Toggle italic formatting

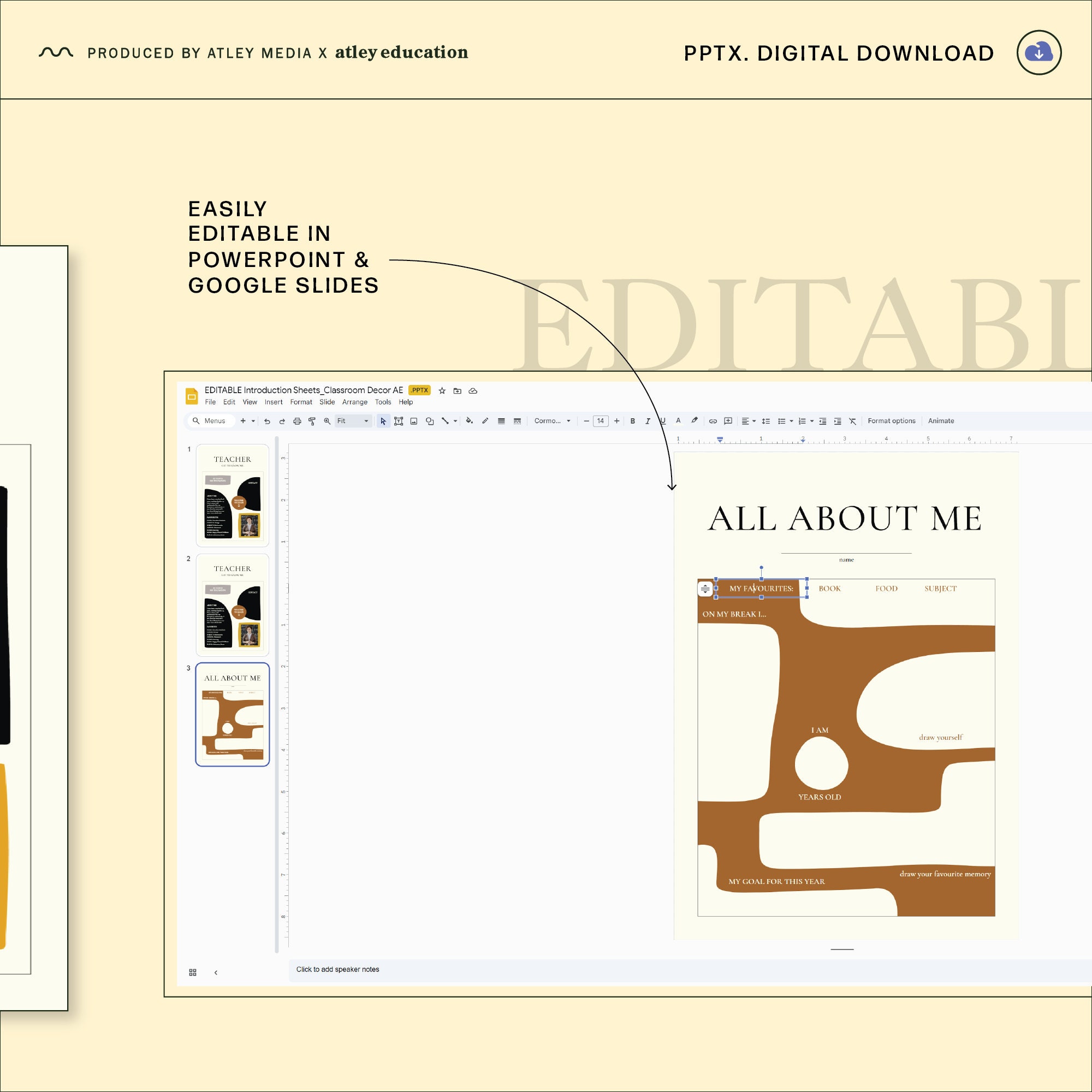click(647, 421)
